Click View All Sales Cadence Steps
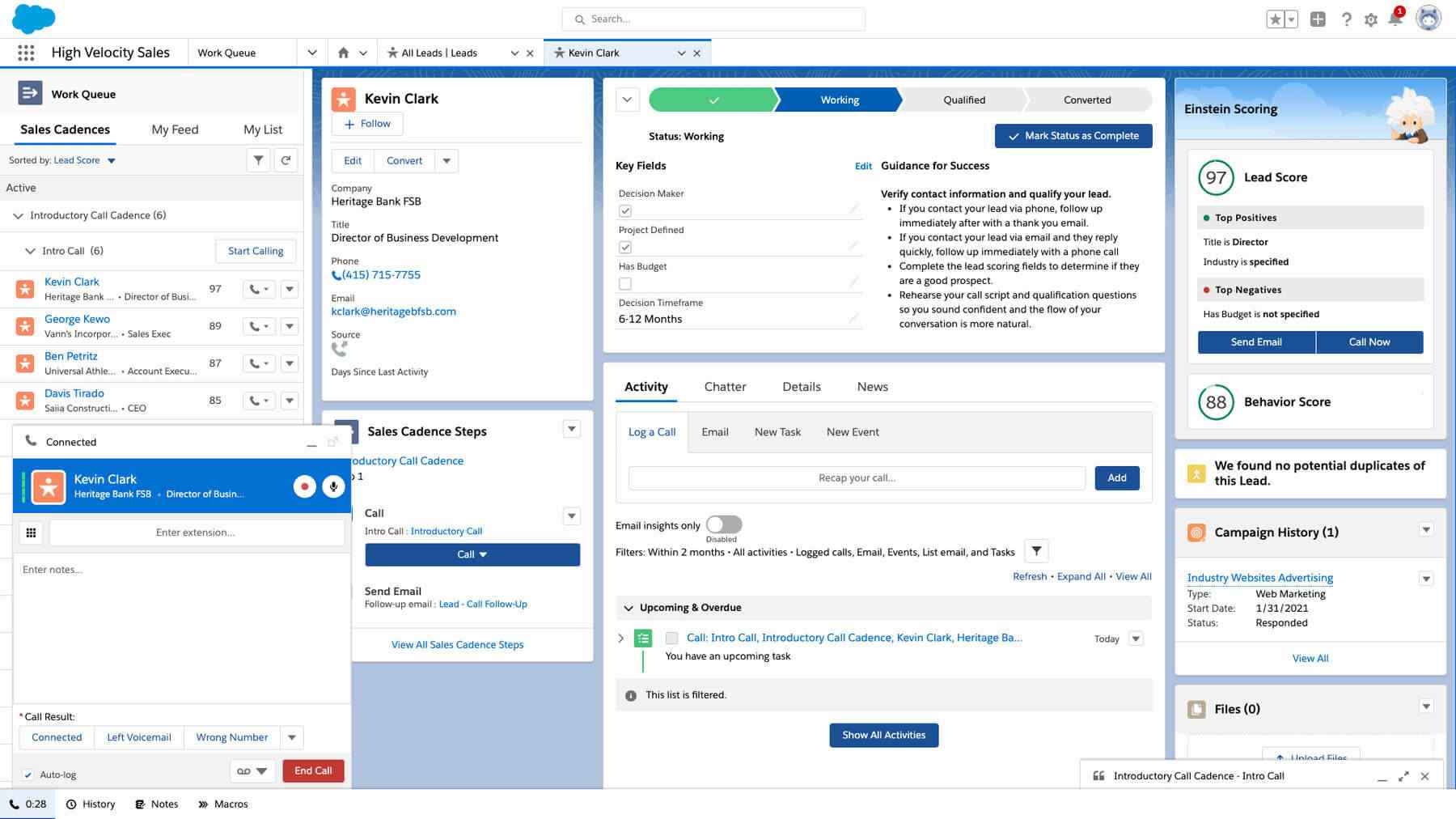This screenshot has width=1456, height=819. [457, 645]
